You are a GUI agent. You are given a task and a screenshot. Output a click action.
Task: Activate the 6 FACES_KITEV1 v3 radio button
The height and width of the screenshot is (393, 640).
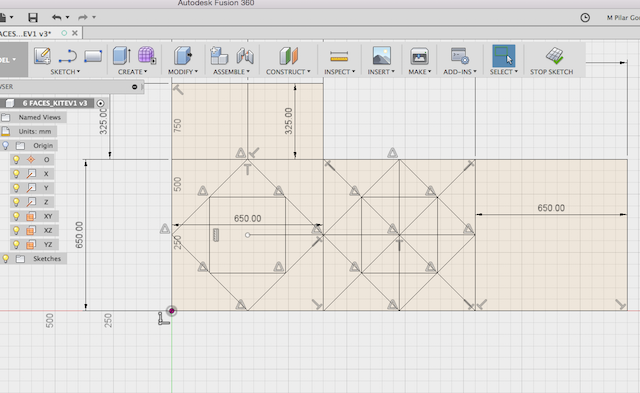(100, 103)
